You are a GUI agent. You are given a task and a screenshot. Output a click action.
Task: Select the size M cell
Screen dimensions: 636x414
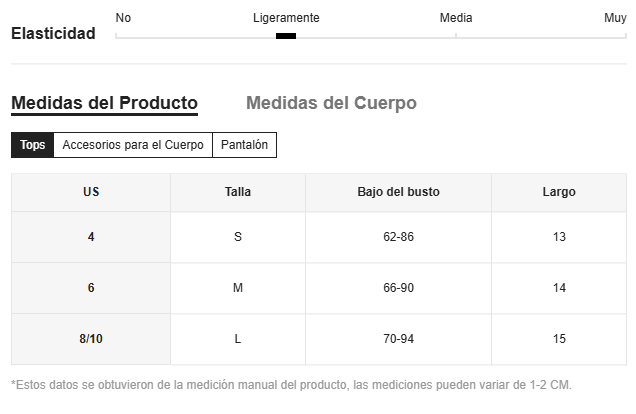click(238, 288)
